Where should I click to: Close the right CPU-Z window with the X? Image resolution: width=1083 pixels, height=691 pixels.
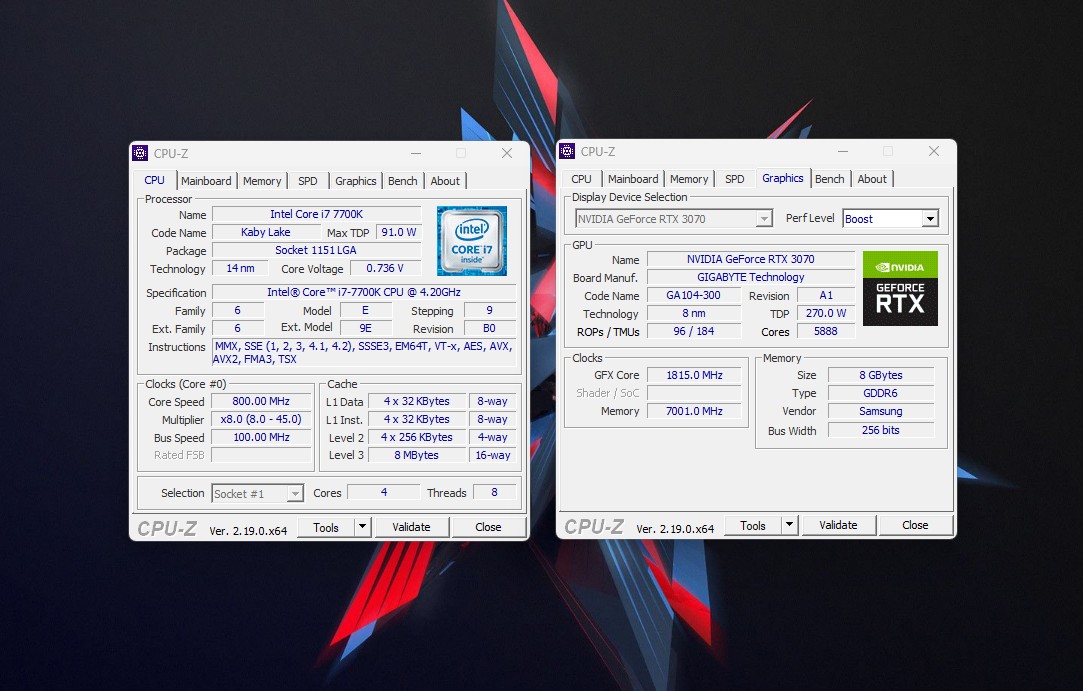(934, 151)
